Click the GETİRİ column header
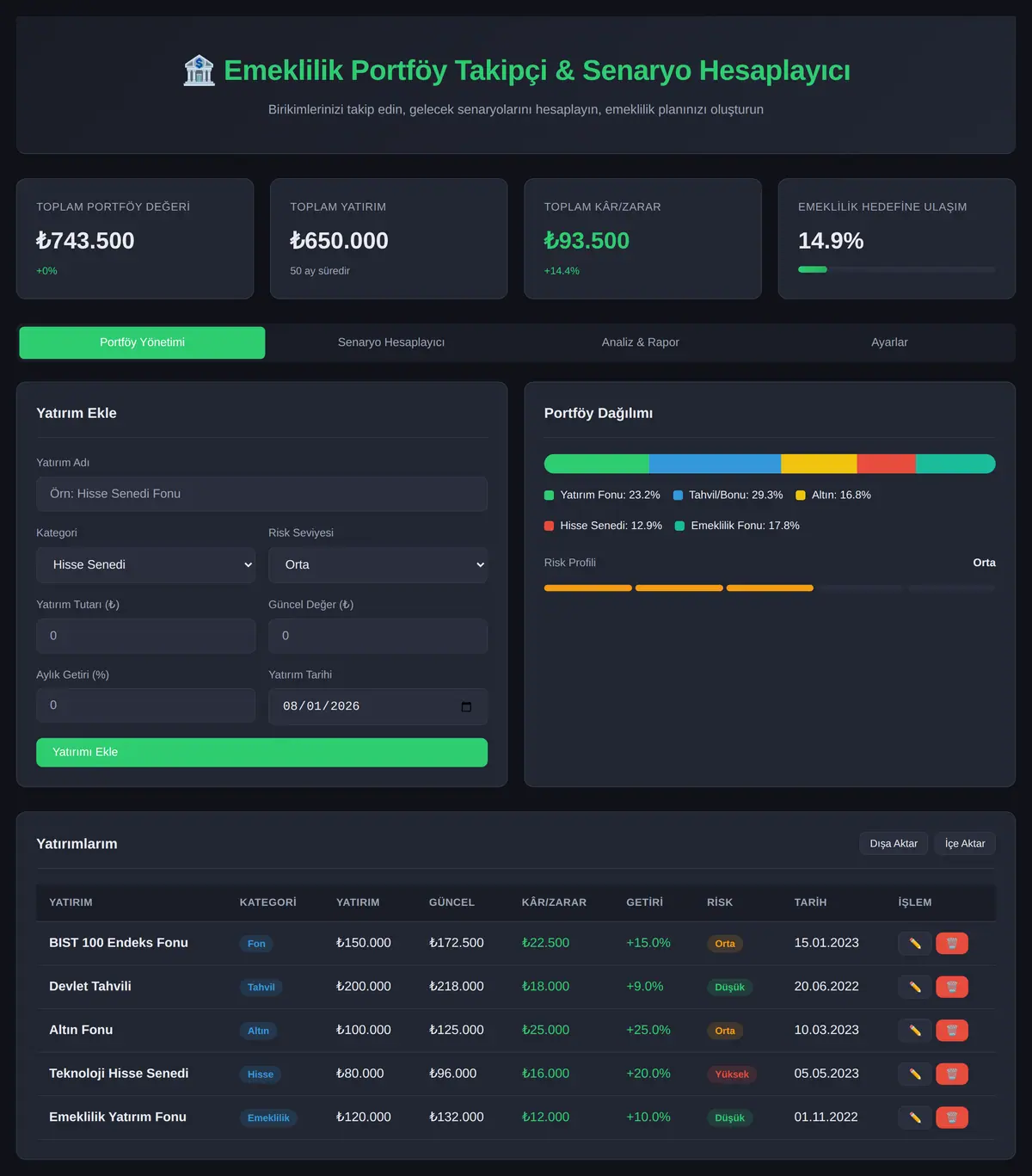The height and width of the screenshot is (1176, 1032). coord(645,902)
